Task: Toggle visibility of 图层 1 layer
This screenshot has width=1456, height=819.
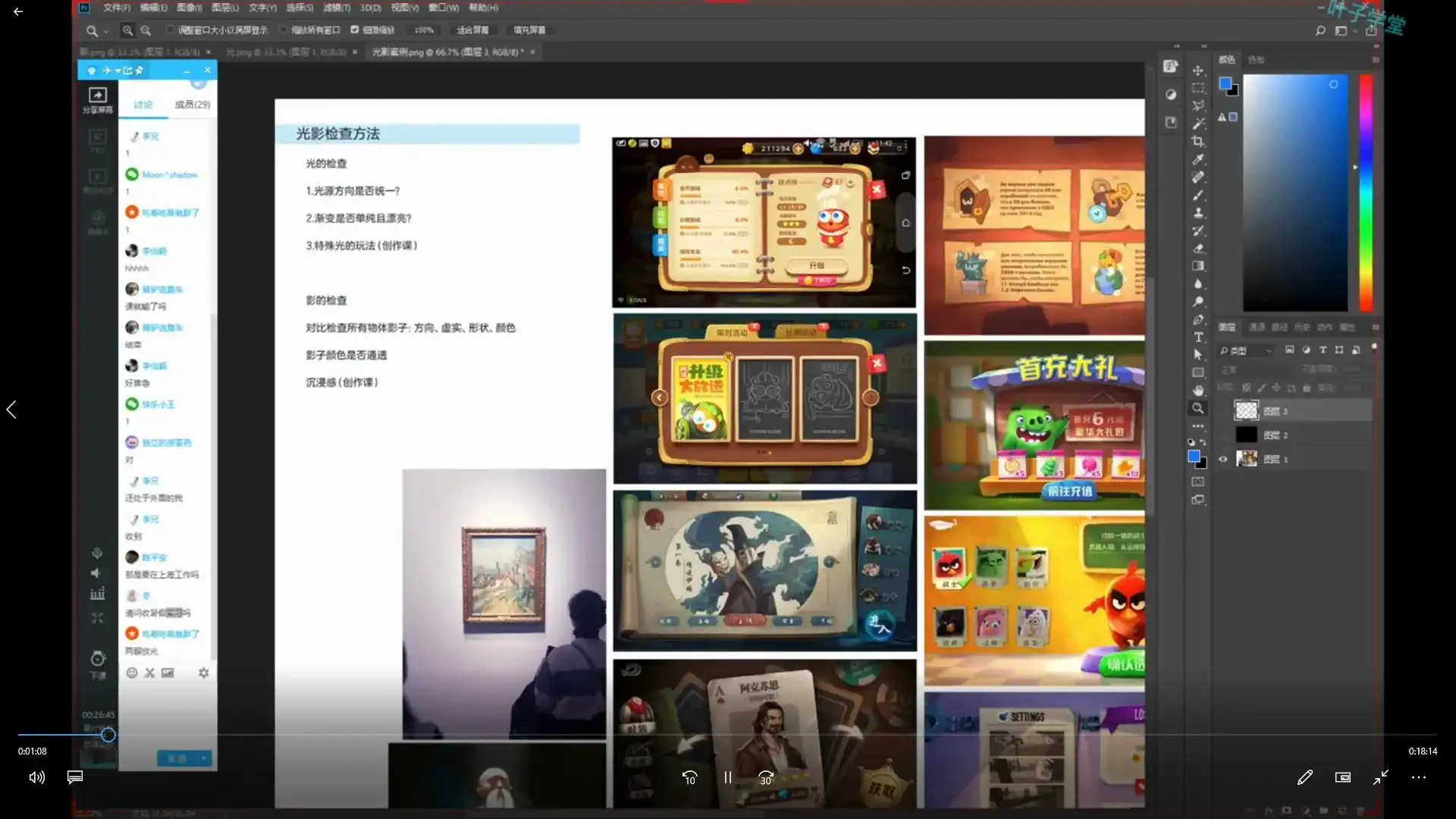Action: click(1222, 459)
